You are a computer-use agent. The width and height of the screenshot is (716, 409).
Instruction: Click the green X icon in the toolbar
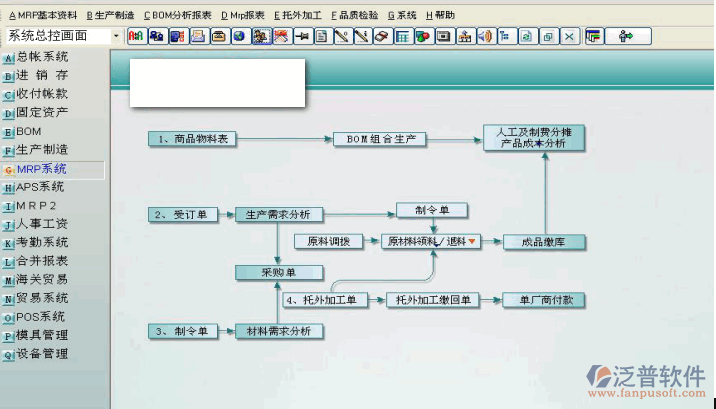click(569, 36)
